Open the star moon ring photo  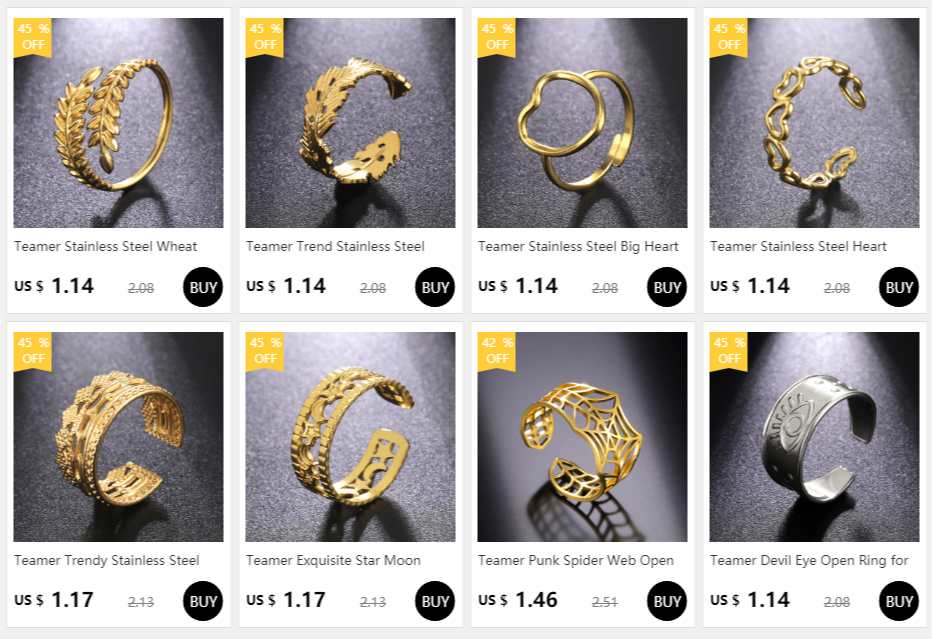tap(350, 437)
